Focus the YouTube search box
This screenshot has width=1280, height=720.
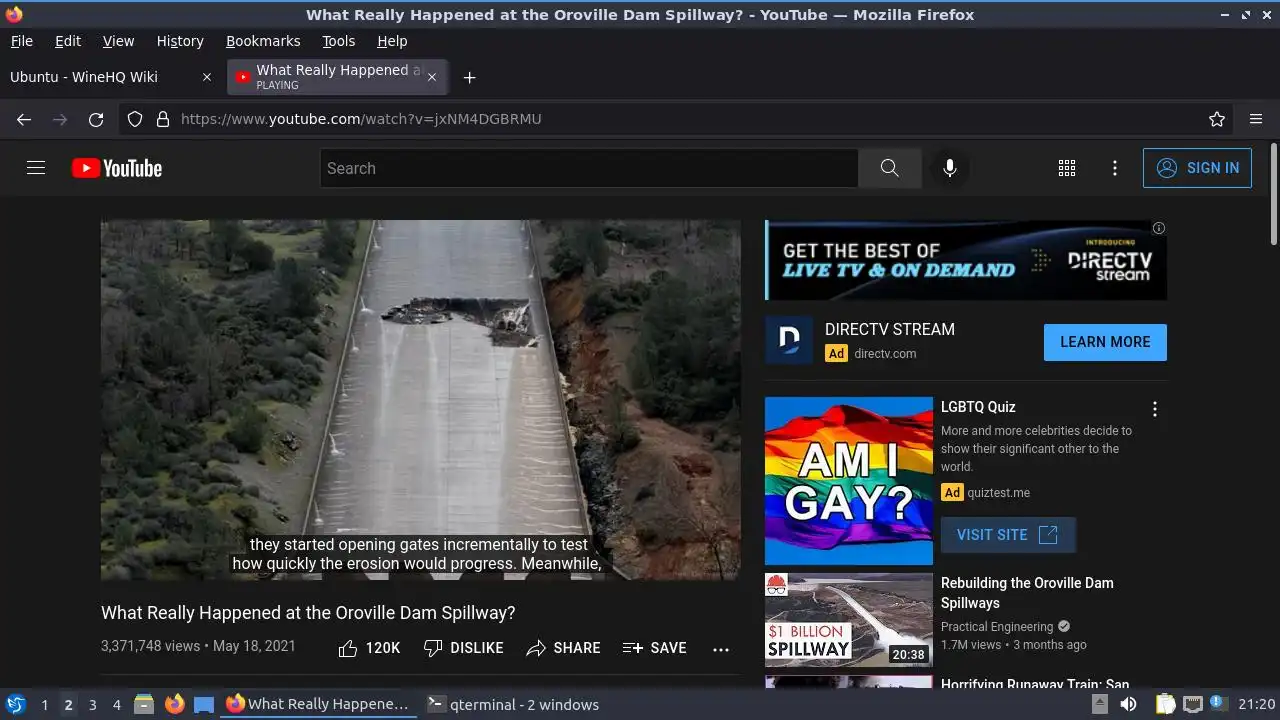point(589,168)
